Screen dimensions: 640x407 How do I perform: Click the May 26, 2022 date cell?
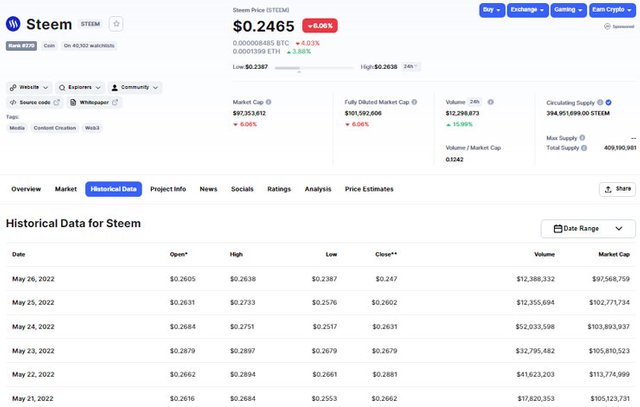point(33,279)
